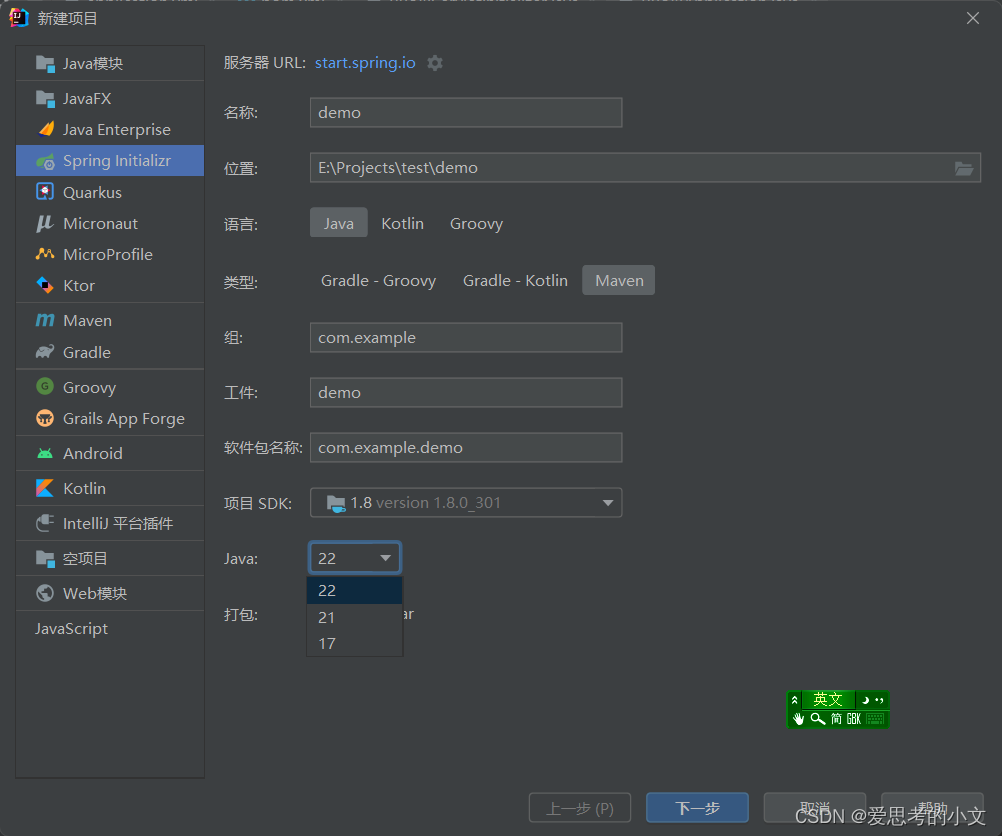Select the MicroProfile list entry
1002x836 pixels.
tap(110, 254)
